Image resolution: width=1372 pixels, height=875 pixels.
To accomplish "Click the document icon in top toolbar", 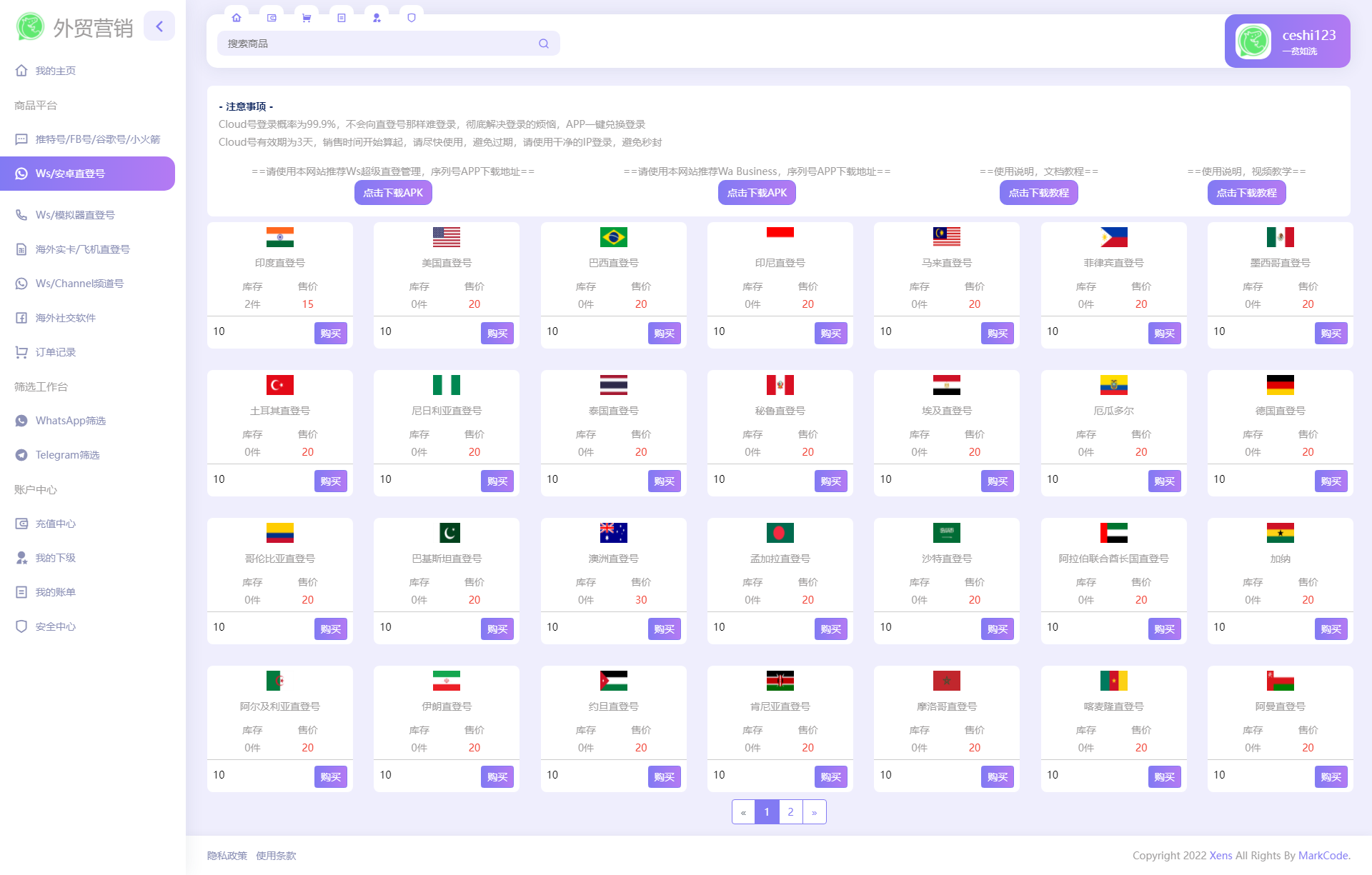I will click(342, 18).
